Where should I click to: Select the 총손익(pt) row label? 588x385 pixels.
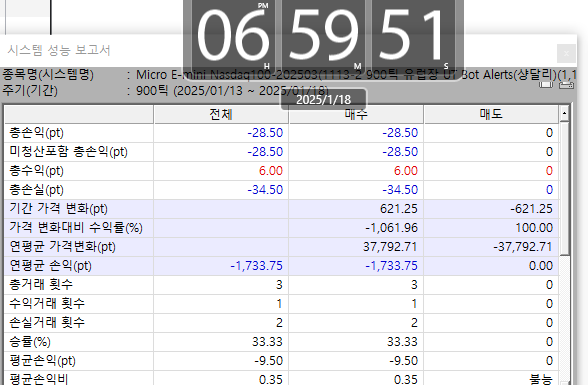click(36, 133)
